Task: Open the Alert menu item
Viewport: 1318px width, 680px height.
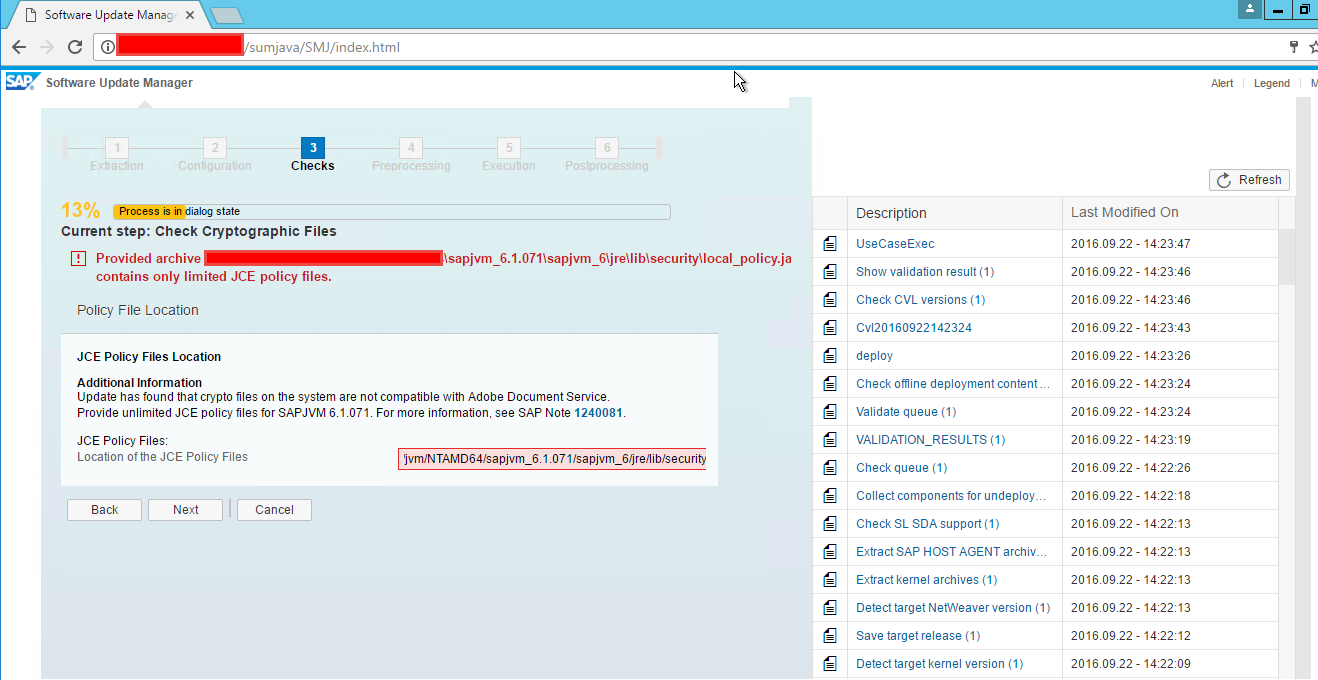Action: [x=1222, y=84]
